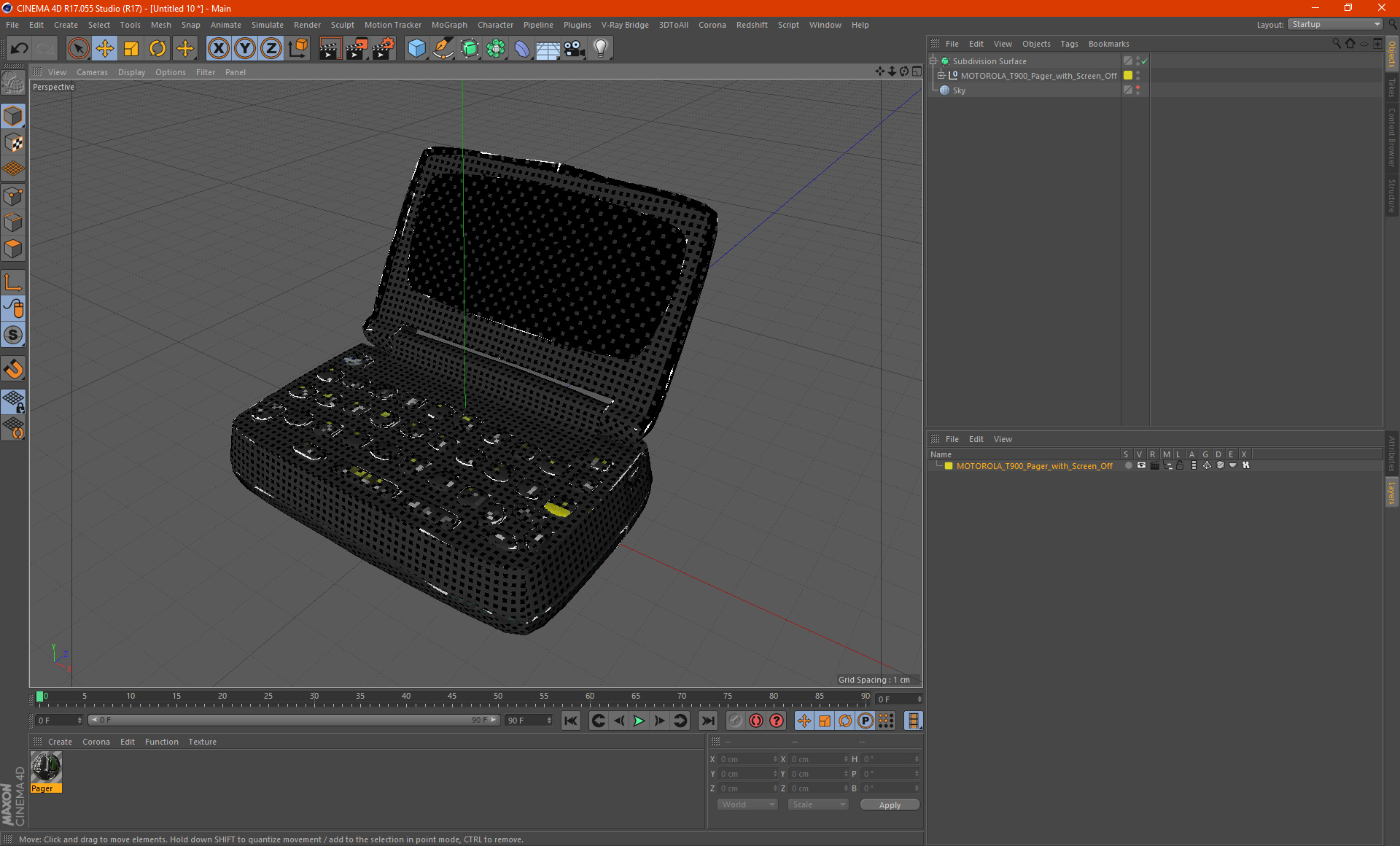The height and width of the screenshot is (846, 1400).
Task: Open Object Manager Tags menu
Action: click(1069, 44)
